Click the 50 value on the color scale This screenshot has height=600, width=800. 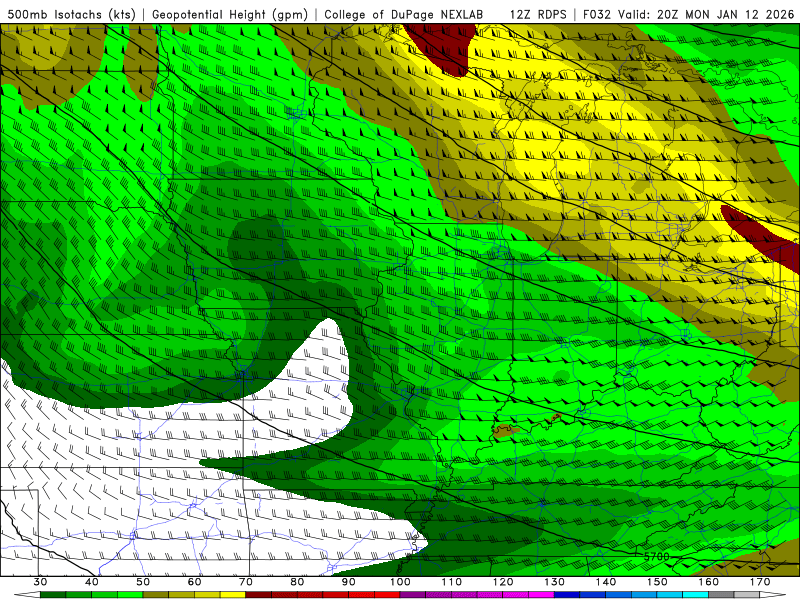click(143, 582)
